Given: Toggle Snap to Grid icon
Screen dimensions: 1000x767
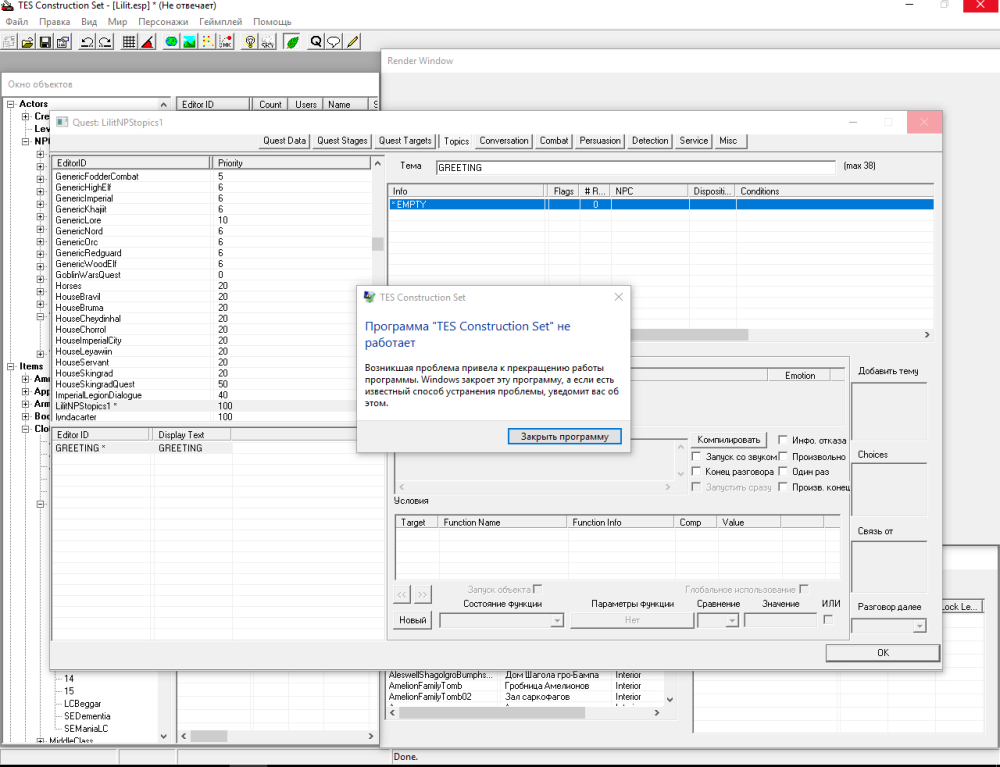Looking at the screenshot, I should [x=129, y=42].
